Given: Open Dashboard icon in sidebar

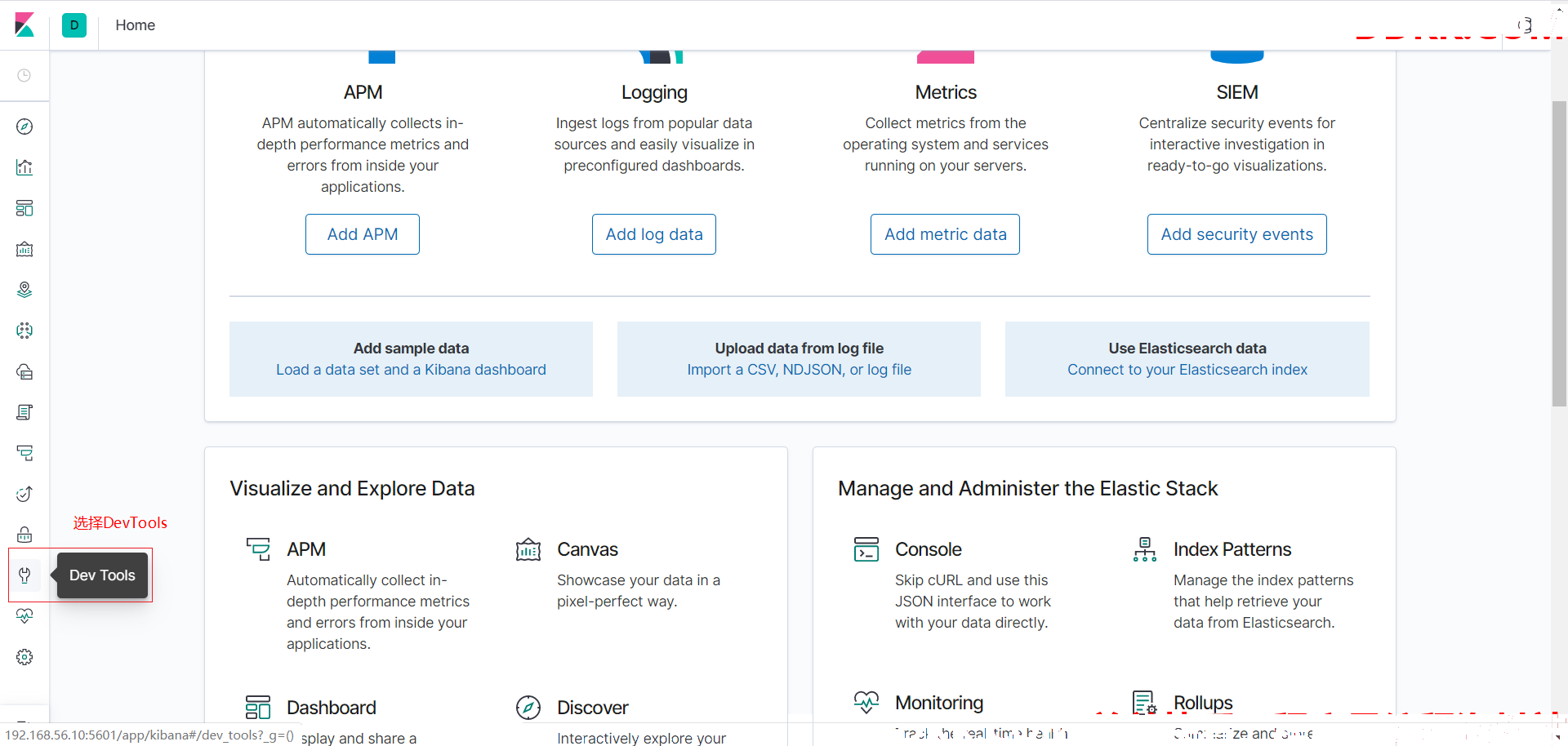Looking at the screenshot, I should [x=24, y=208].
